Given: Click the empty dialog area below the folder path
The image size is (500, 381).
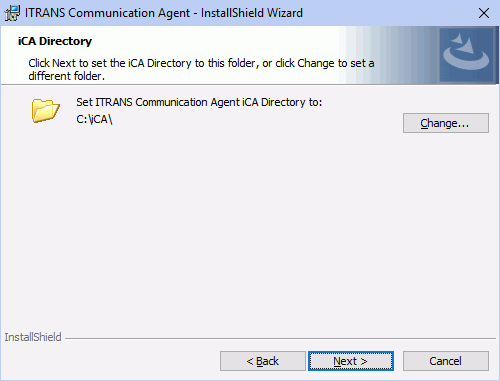Looking at the screenshot, I should click(250, 227).
